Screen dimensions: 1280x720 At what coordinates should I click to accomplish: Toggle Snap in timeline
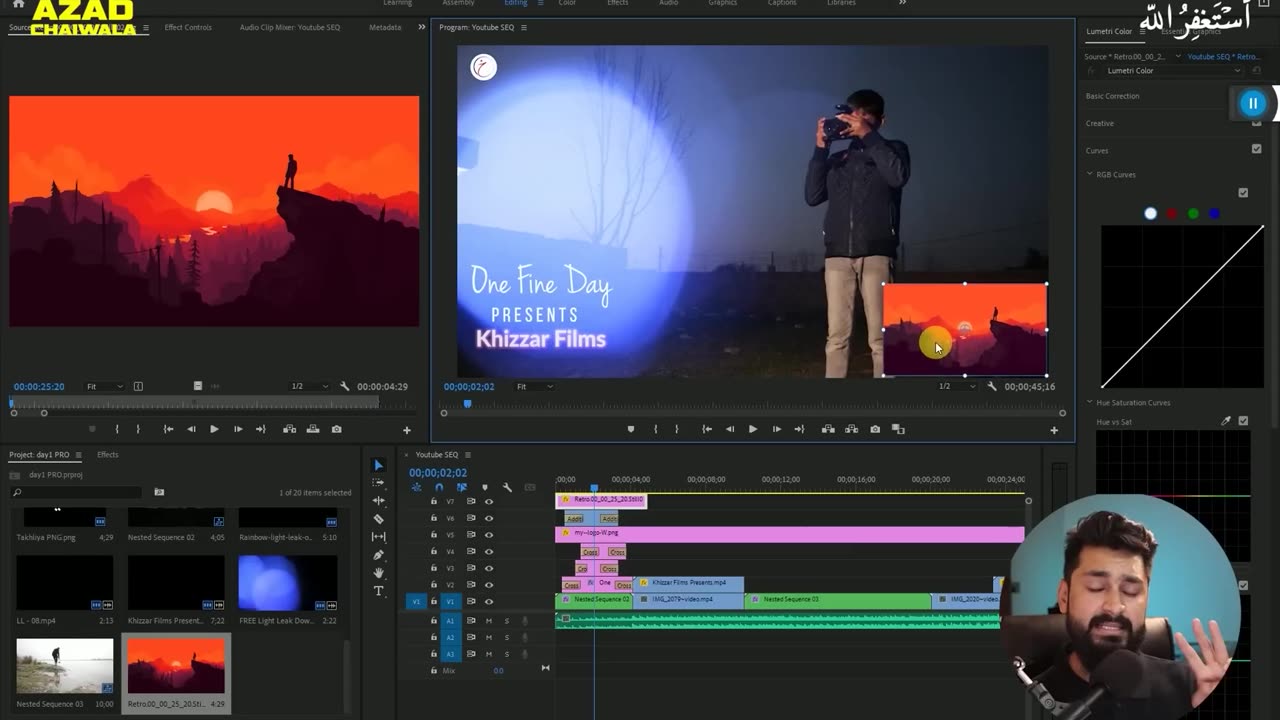pos(439,487)
